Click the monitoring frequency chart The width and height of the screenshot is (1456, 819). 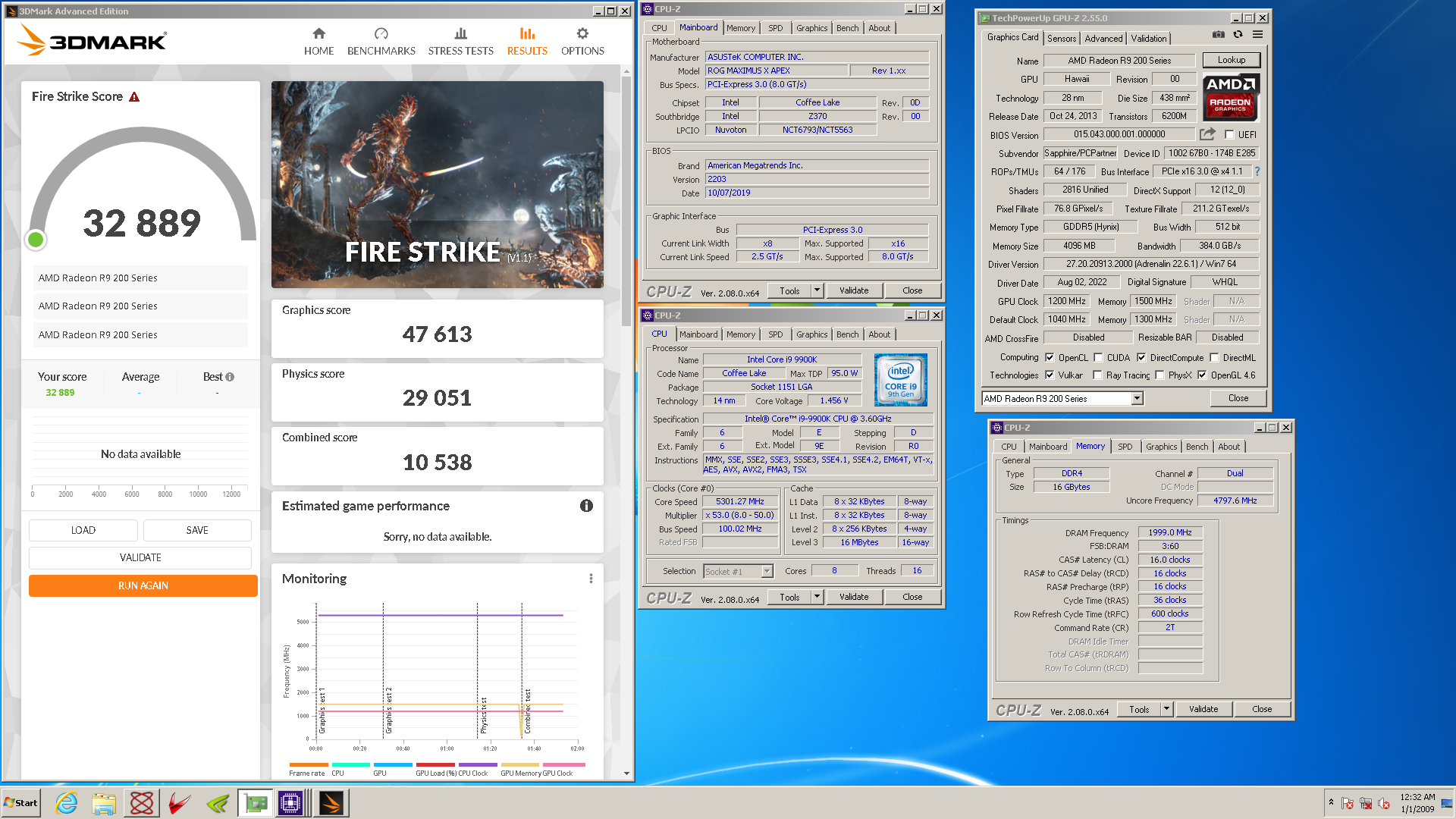coord(447,671)
